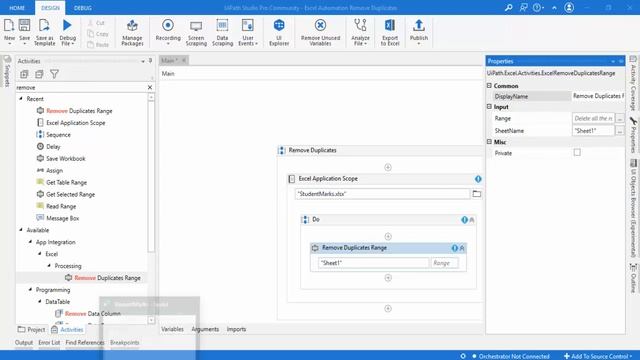
Task: Launch UI Explorer
Action: click(279, 31)
